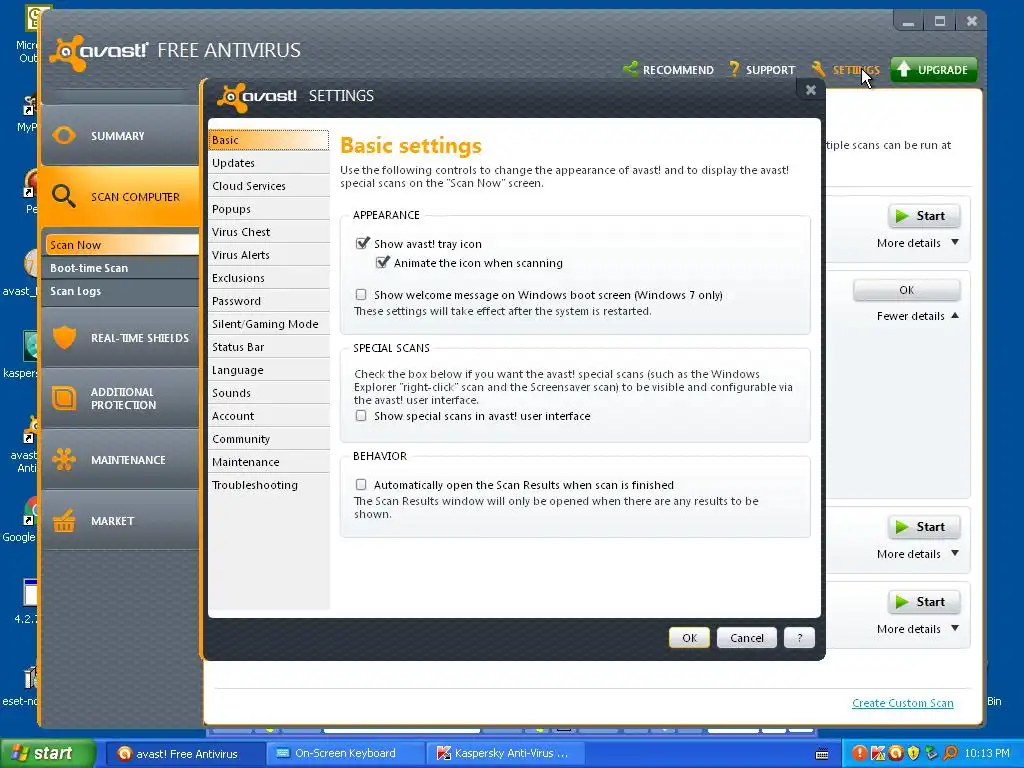Open the Popups settings category
Viewport: 1024px width, 768px height.
268,209
